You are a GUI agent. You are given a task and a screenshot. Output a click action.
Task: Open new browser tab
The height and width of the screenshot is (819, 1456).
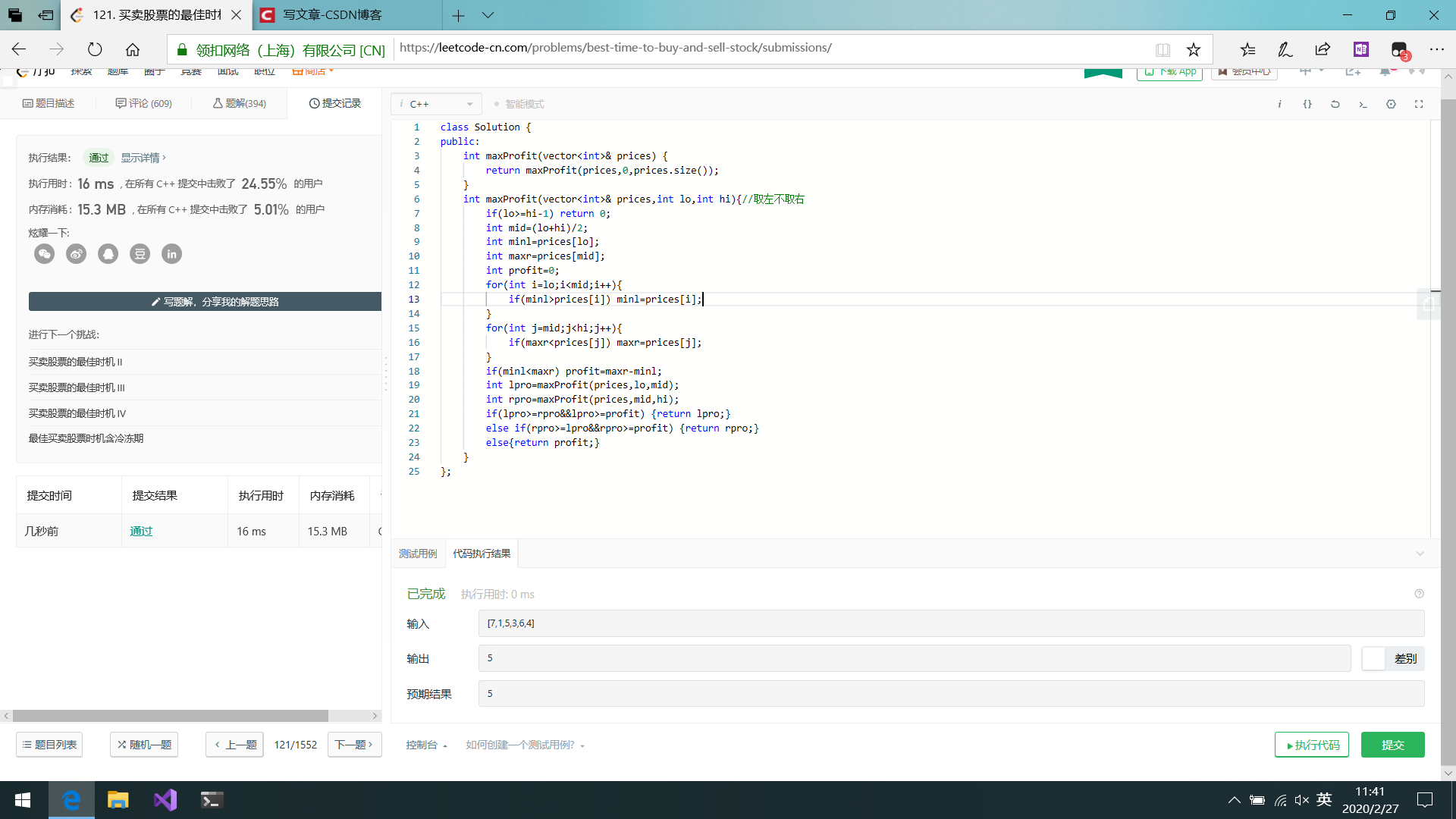tap(458, 15)
